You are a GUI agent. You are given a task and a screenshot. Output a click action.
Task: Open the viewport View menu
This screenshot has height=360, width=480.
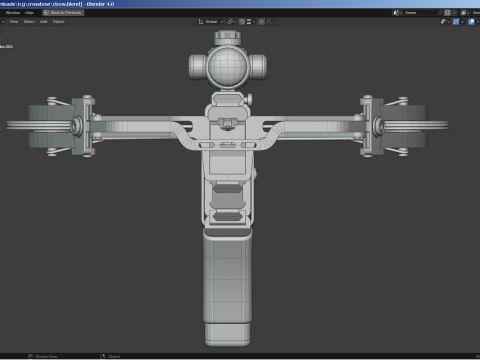[x=14, y=22]
